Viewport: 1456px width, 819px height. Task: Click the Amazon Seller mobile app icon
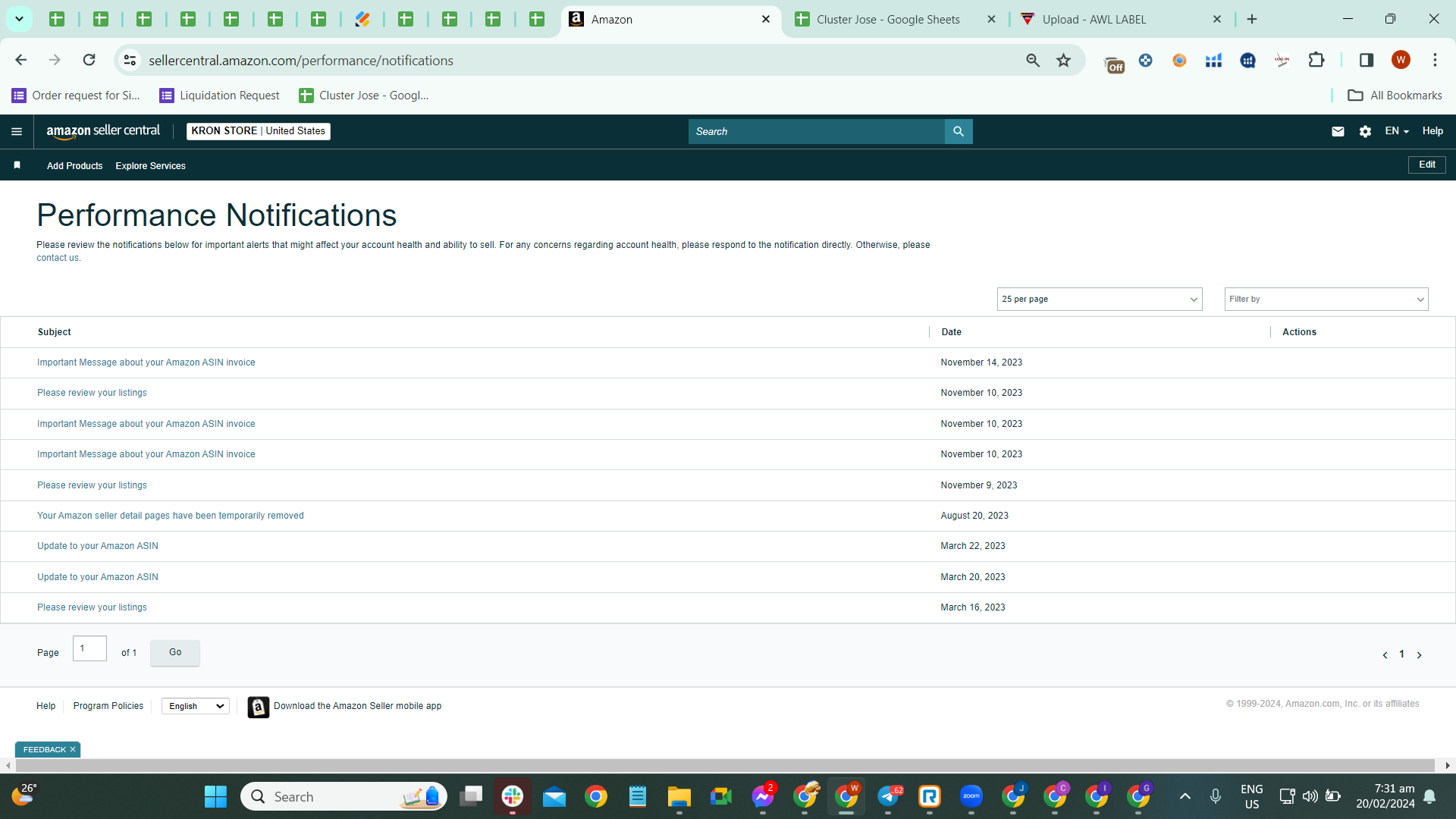(x=259, y=707)
